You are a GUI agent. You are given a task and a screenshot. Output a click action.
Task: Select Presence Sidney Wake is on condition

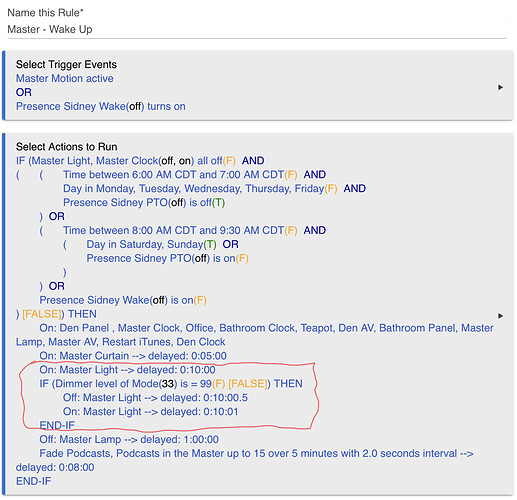(123, 300)
